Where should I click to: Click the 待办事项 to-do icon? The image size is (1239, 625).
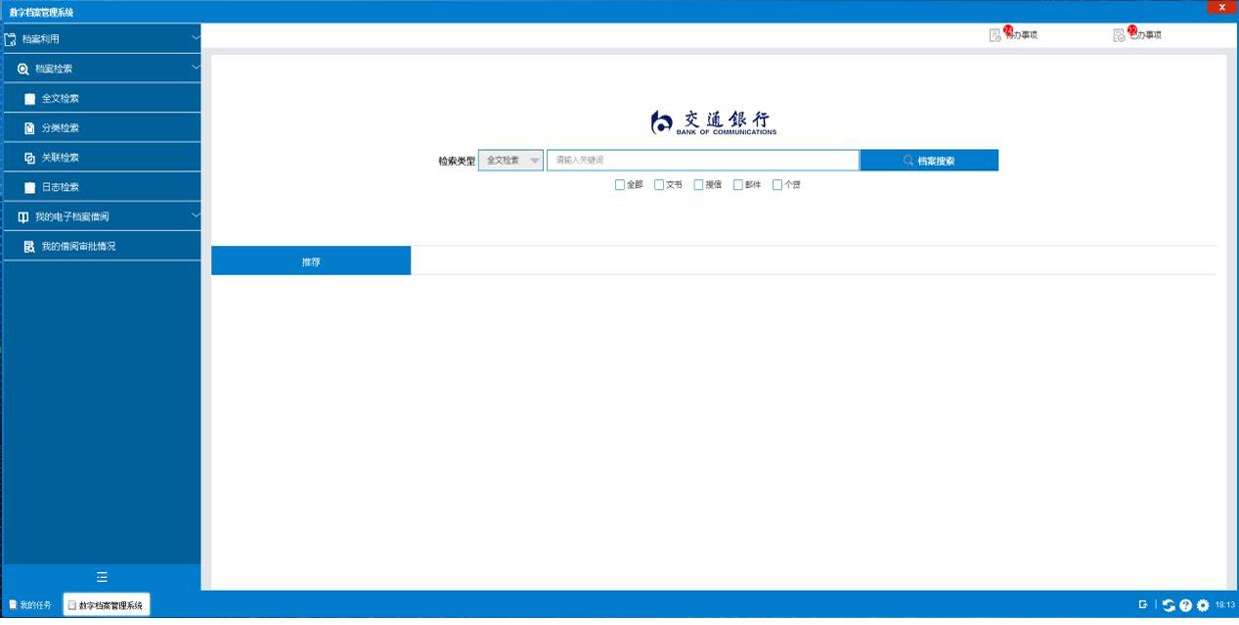995,35
